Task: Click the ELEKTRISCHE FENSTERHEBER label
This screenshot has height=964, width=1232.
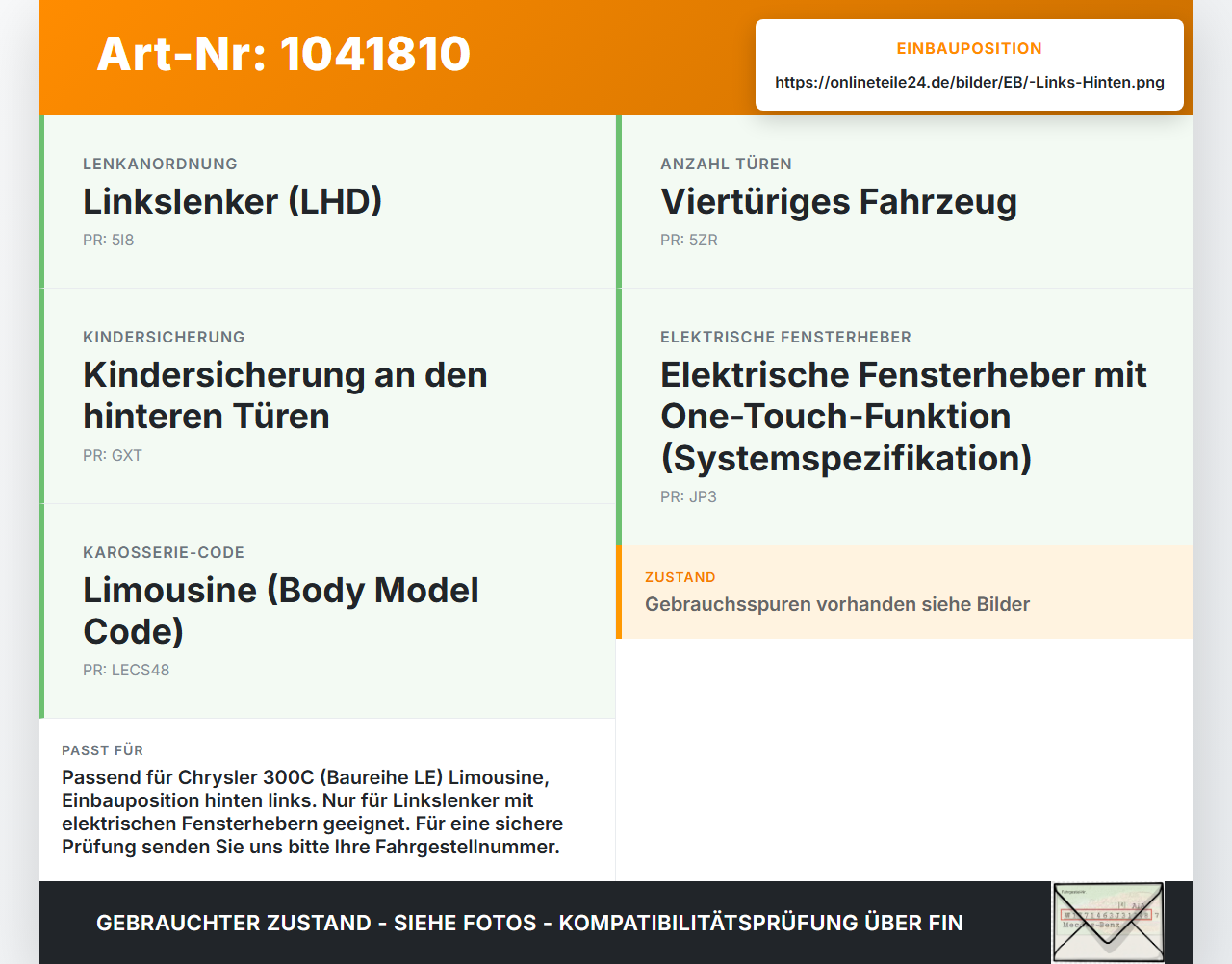Action: pos(785,337)
